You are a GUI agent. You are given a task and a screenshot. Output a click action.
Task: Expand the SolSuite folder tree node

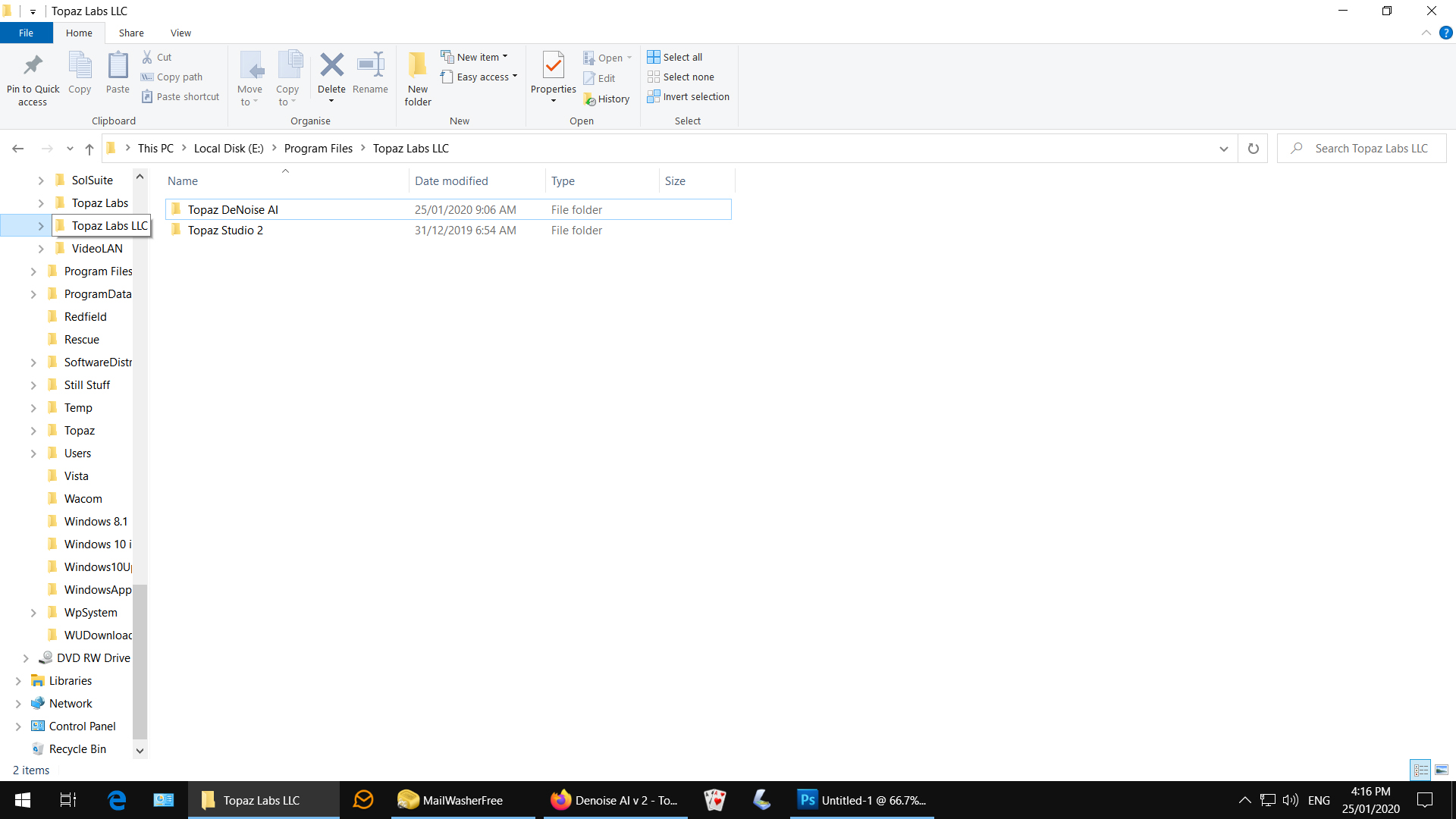(41, 180)
